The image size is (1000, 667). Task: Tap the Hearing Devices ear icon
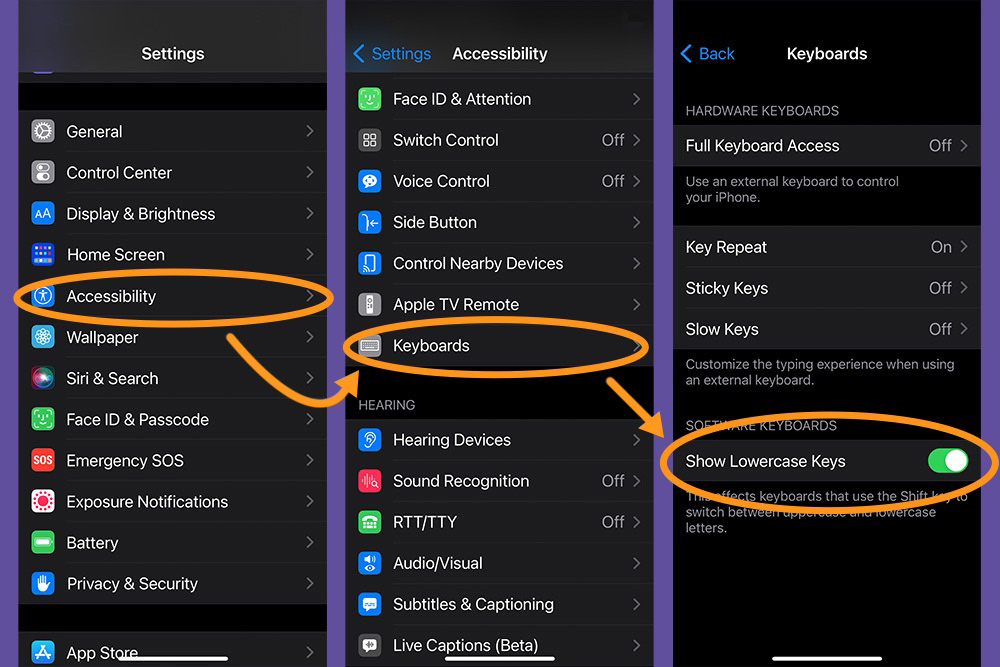(370, 440)
